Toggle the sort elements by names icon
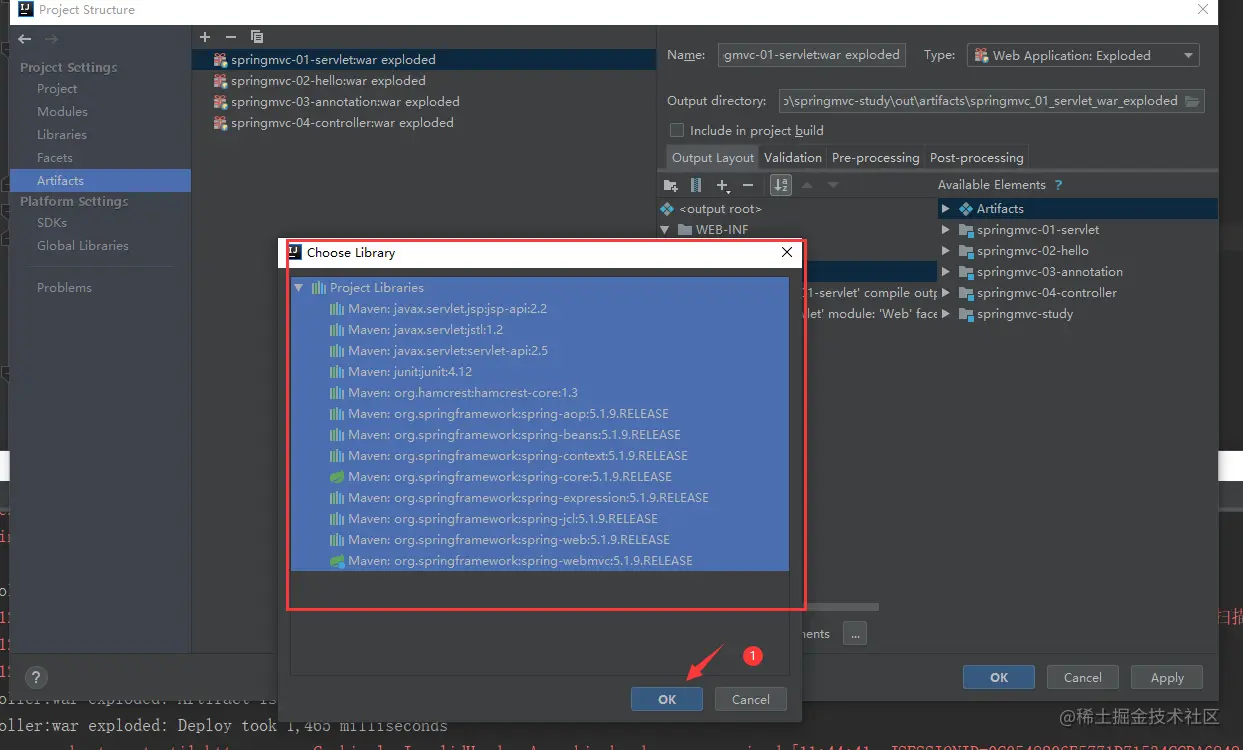Screen dimensions: 1243x750 coord(781,185)
